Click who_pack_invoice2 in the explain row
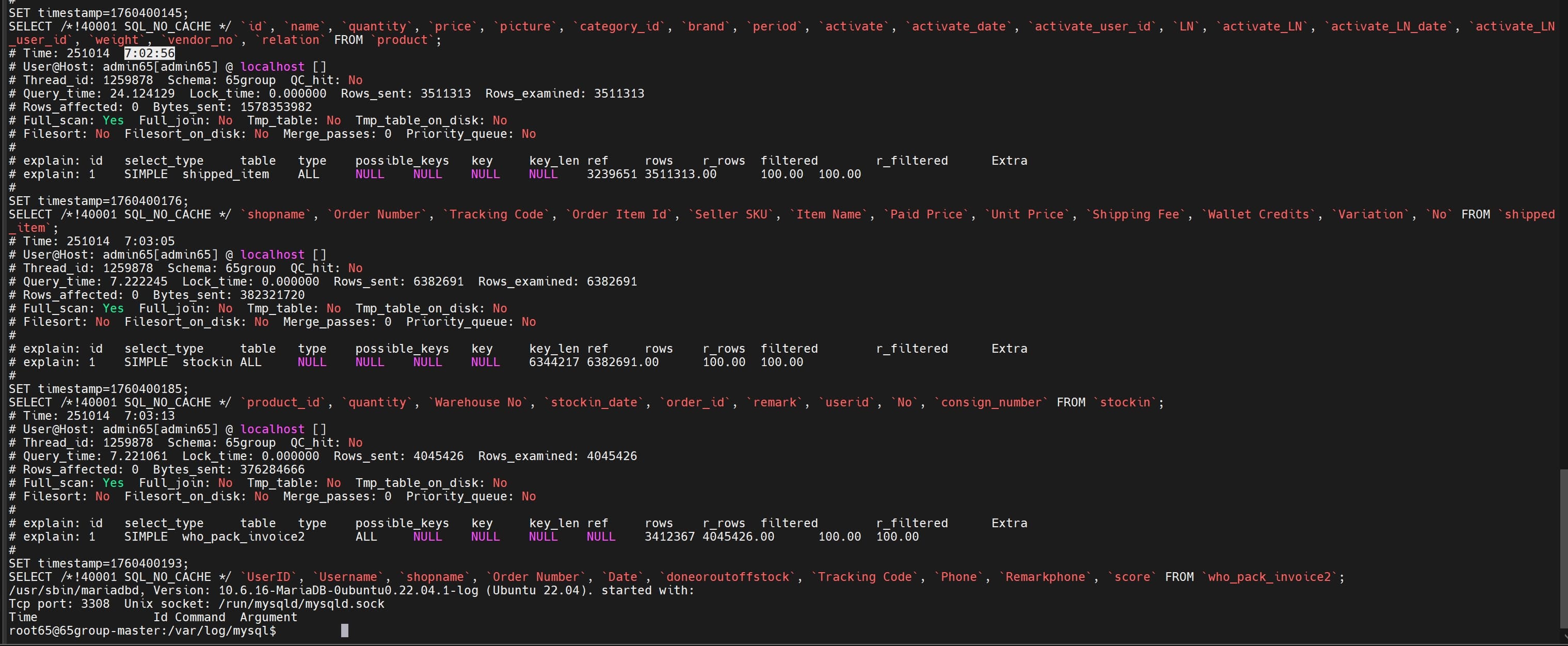This screenshot has height=646, width=1568. pos(243,537)
